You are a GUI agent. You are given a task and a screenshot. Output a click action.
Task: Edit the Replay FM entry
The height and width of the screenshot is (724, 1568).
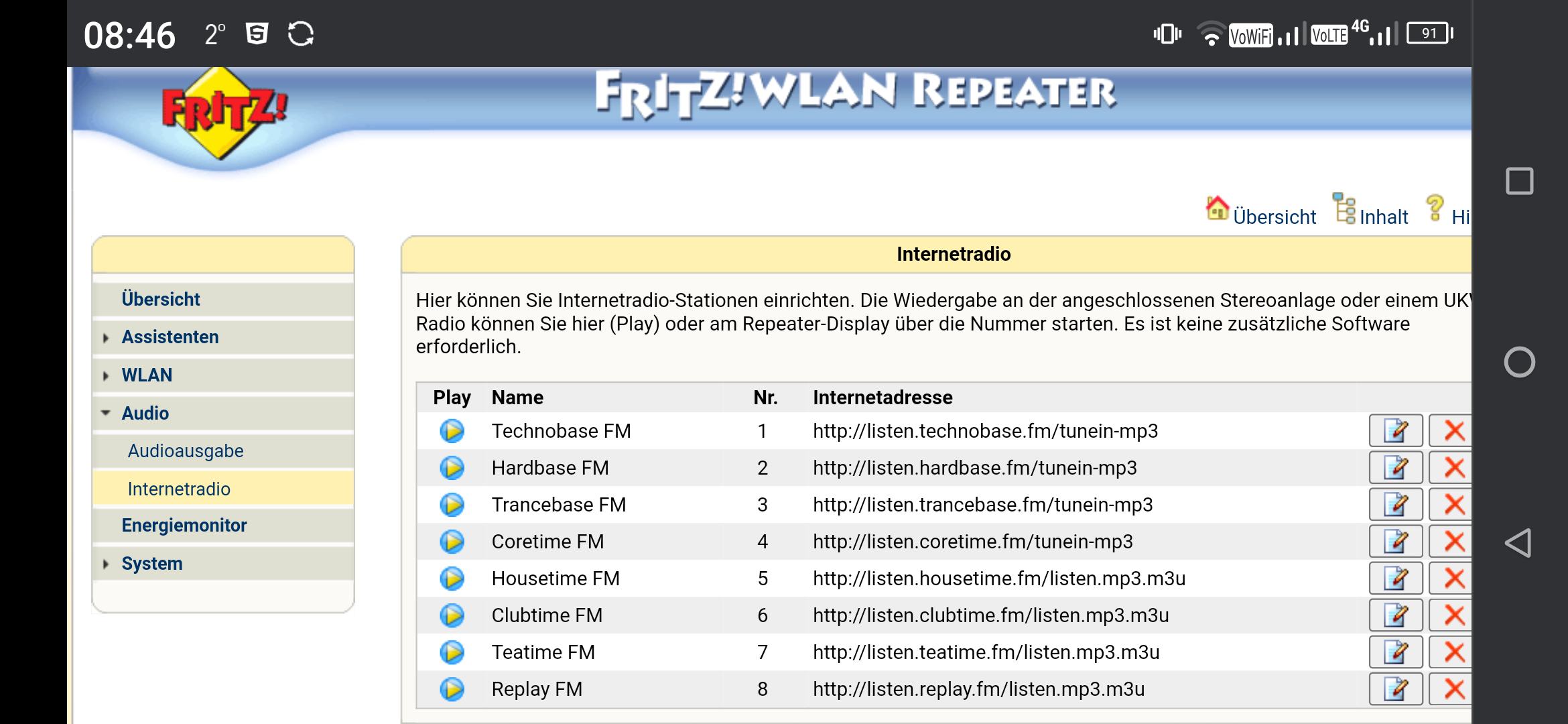coord(1396,689)
